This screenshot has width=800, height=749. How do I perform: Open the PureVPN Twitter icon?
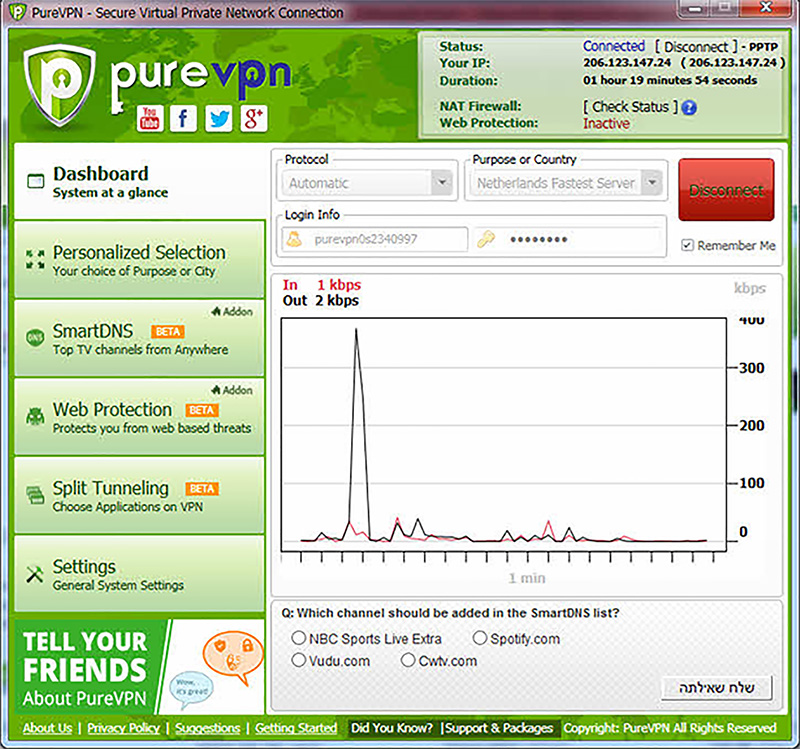pyautogui.click(x=219, y=118)
